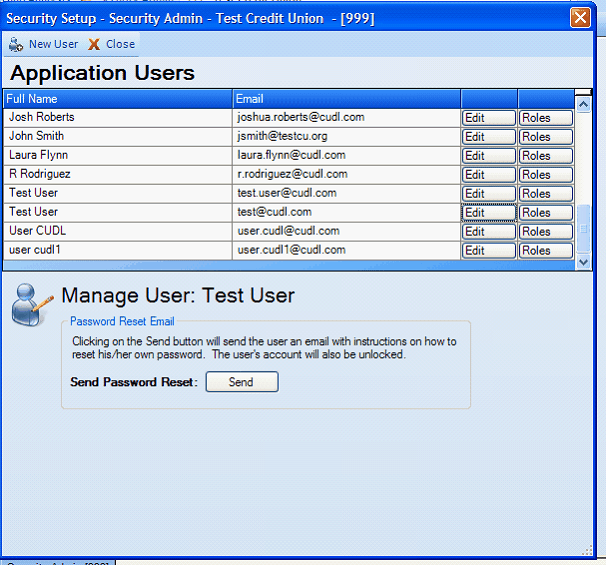Click the r.rodriguez@cudl.com email cell
607x566 pixels.
coord(346,175)
